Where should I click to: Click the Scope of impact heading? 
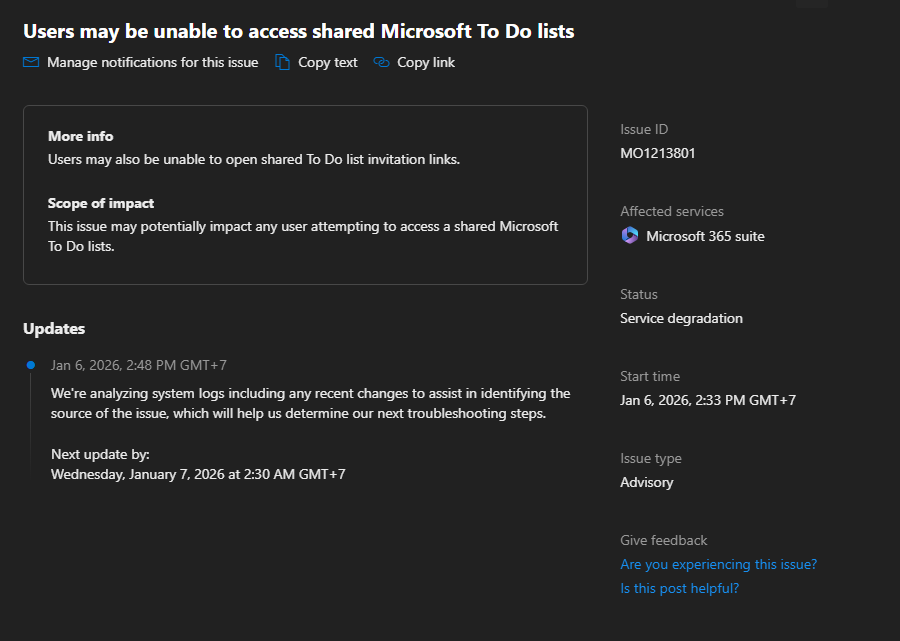101,203
